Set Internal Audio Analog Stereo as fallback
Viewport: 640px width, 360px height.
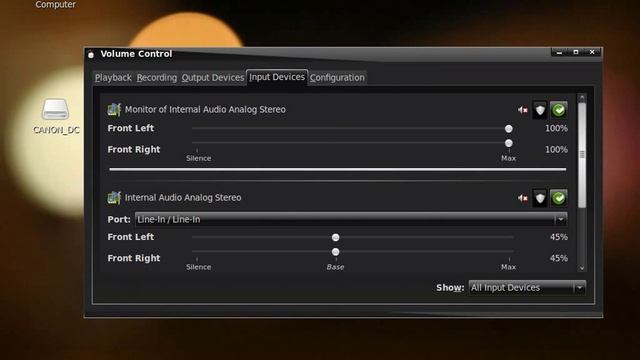tap(559, 198)
